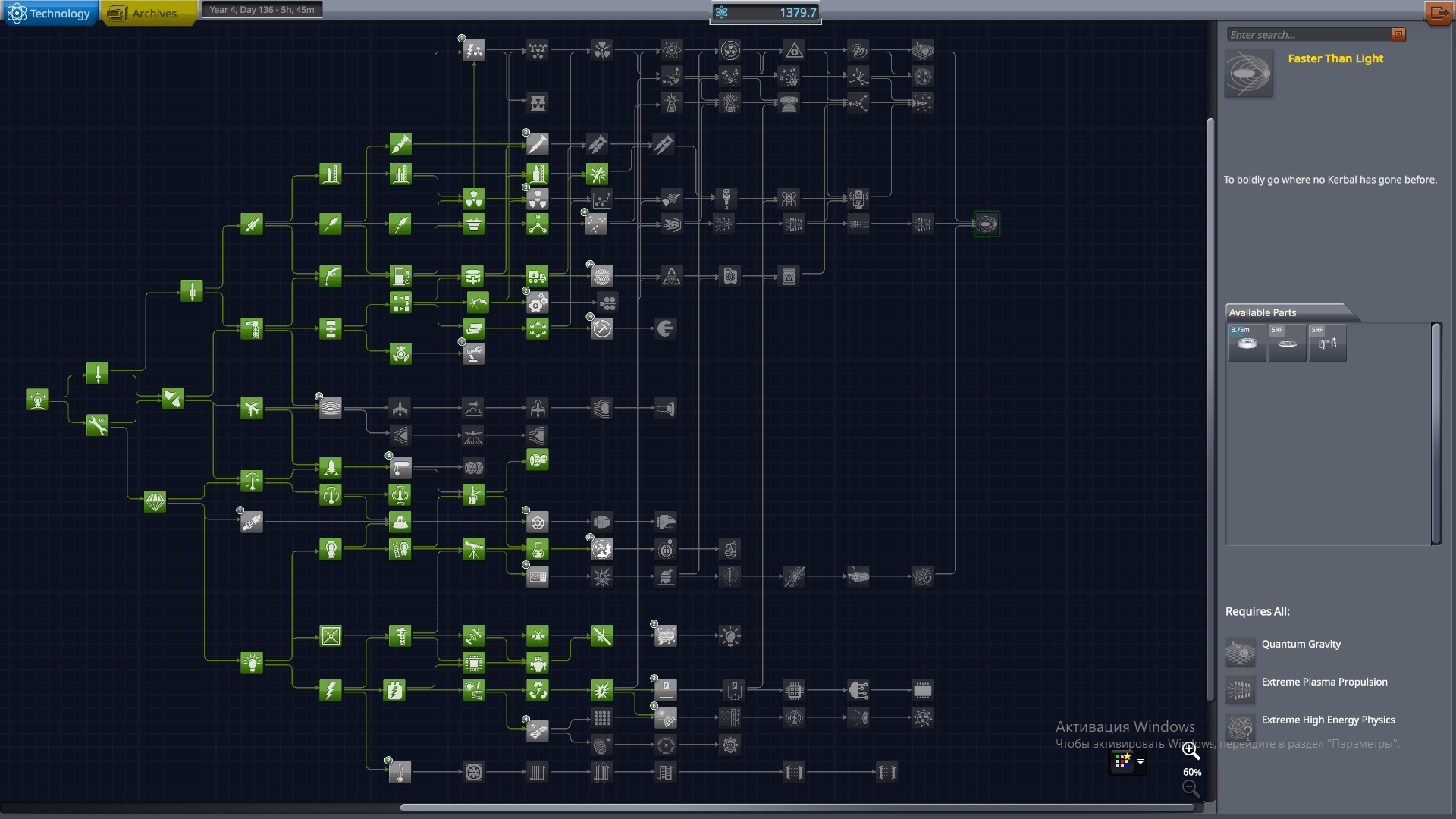Select the gray observatory dome node

tap(666, 576)
